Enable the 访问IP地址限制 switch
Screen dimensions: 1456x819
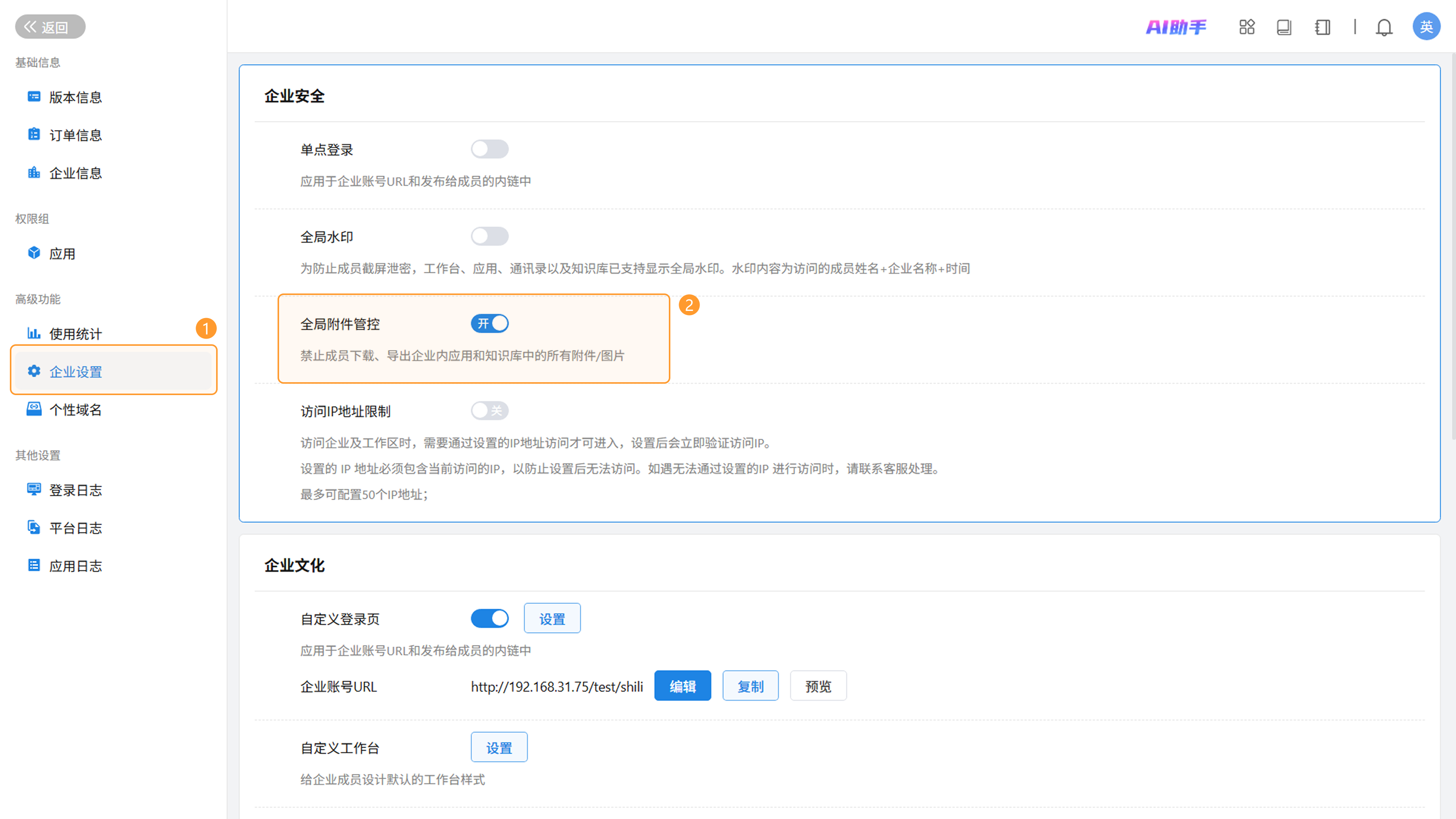[x=490, y=411]
